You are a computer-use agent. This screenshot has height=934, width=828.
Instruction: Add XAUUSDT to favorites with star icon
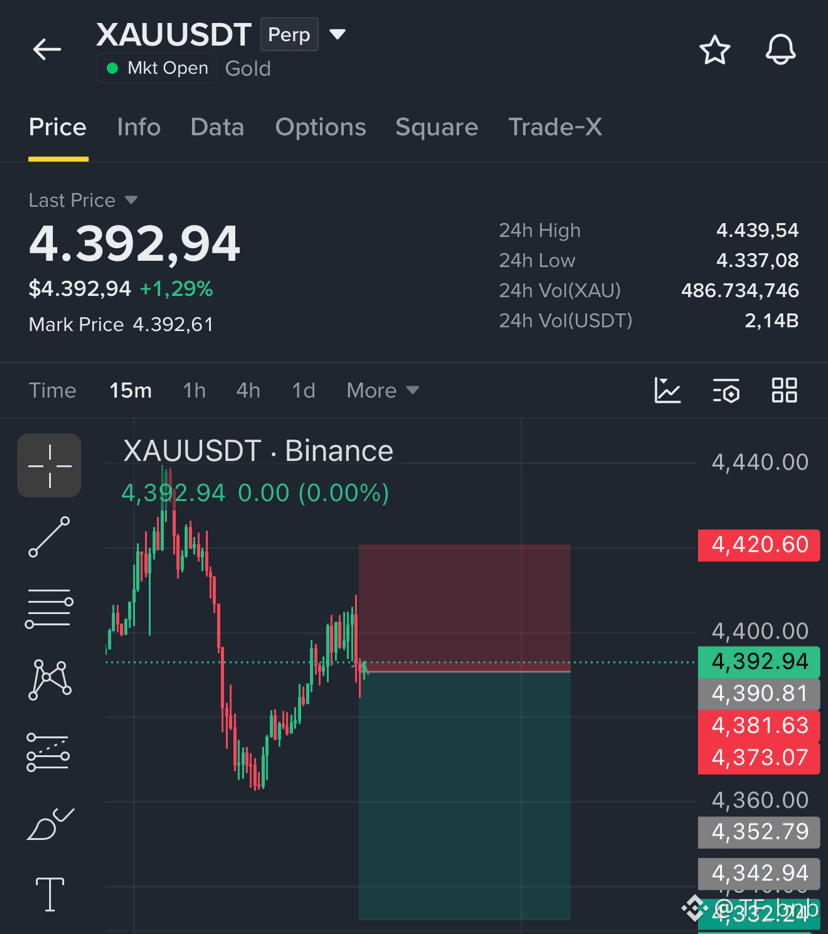[x=714, y=50]
